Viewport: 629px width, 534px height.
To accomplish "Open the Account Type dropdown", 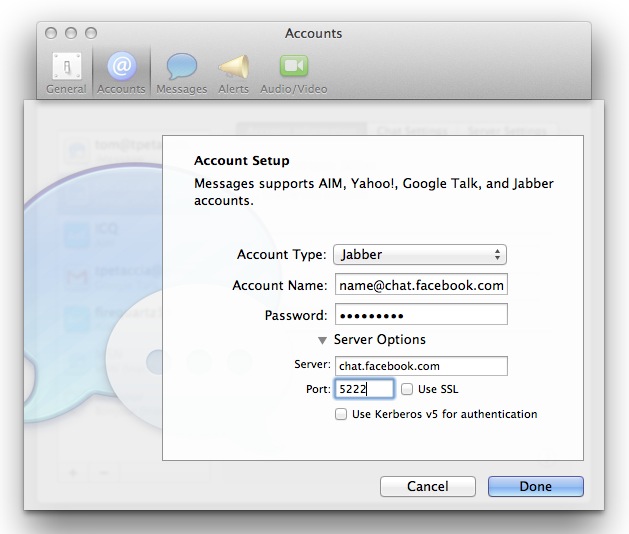I will coord(420,255).
